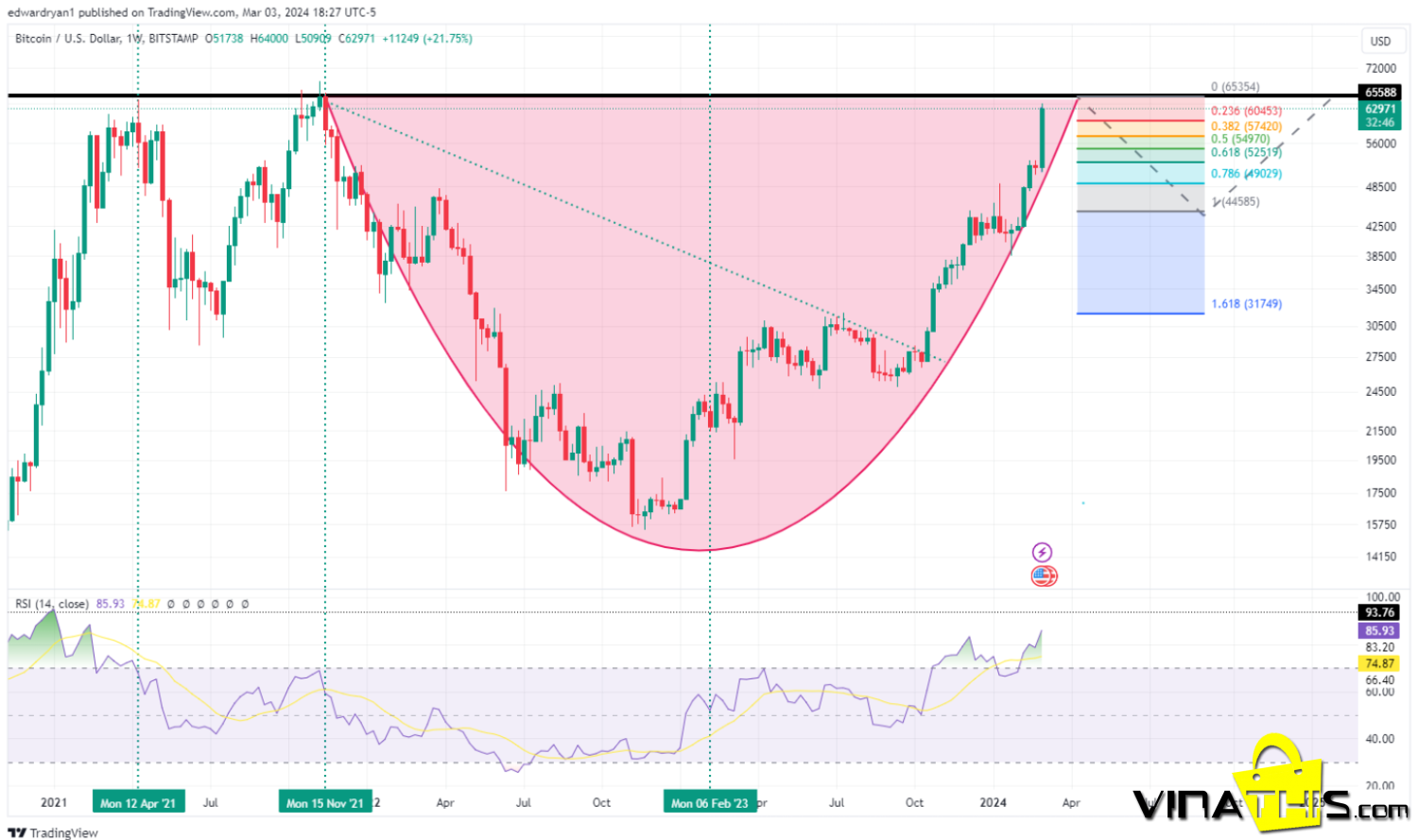Click the published on TradingView.com header text

[x=156, y=12]
